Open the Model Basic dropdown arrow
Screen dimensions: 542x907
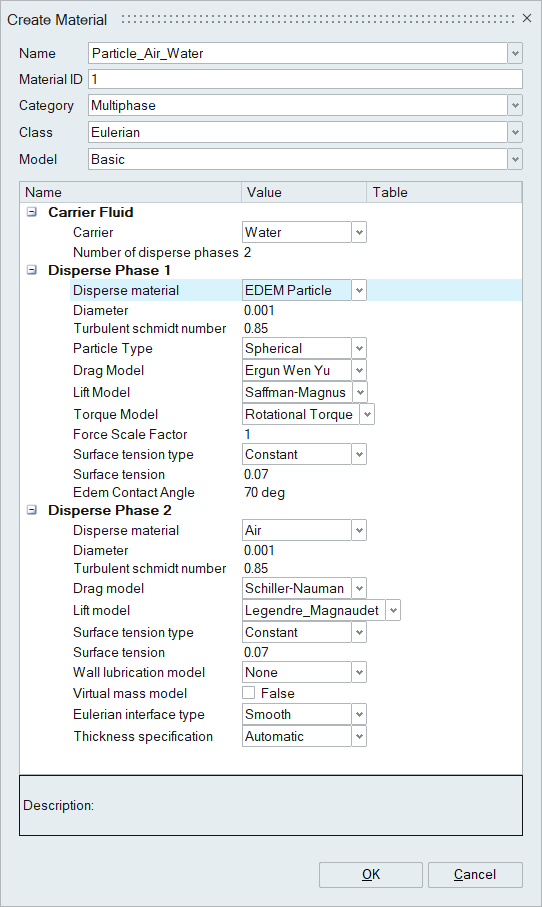pos(515,160)
